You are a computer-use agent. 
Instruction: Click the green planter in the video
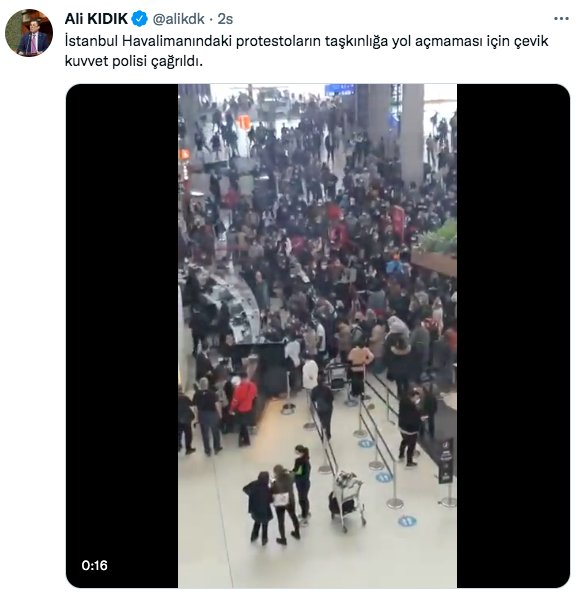(x=438, y=237)
